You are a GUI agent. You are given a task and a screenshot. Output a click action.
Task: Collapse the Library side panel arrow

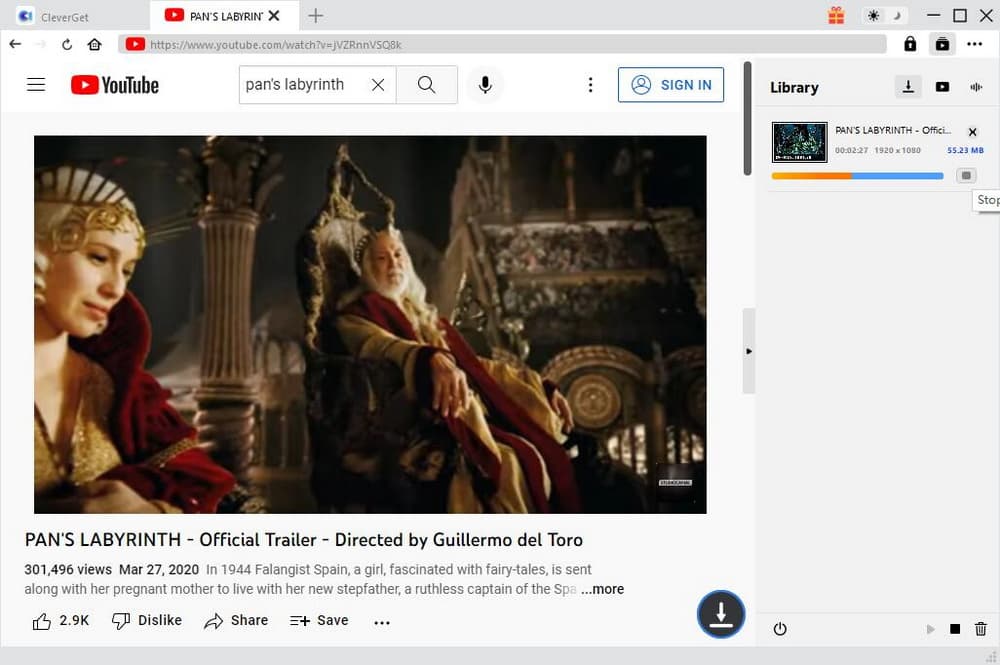pos(748,351)
